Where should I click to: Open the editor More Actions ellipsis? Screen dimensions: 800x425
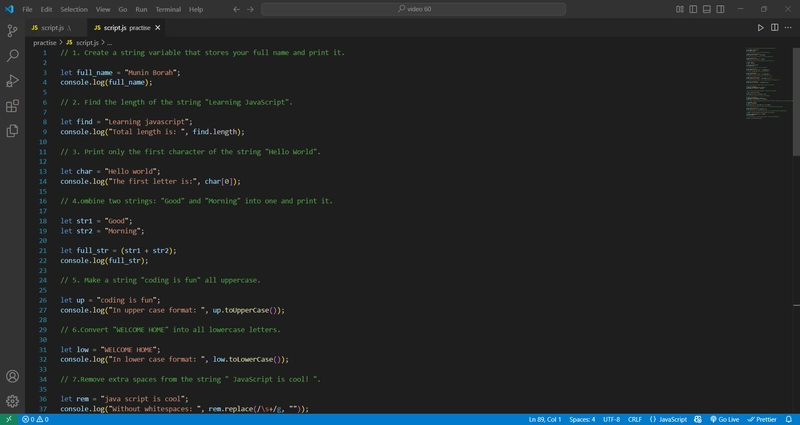point(788,28)
